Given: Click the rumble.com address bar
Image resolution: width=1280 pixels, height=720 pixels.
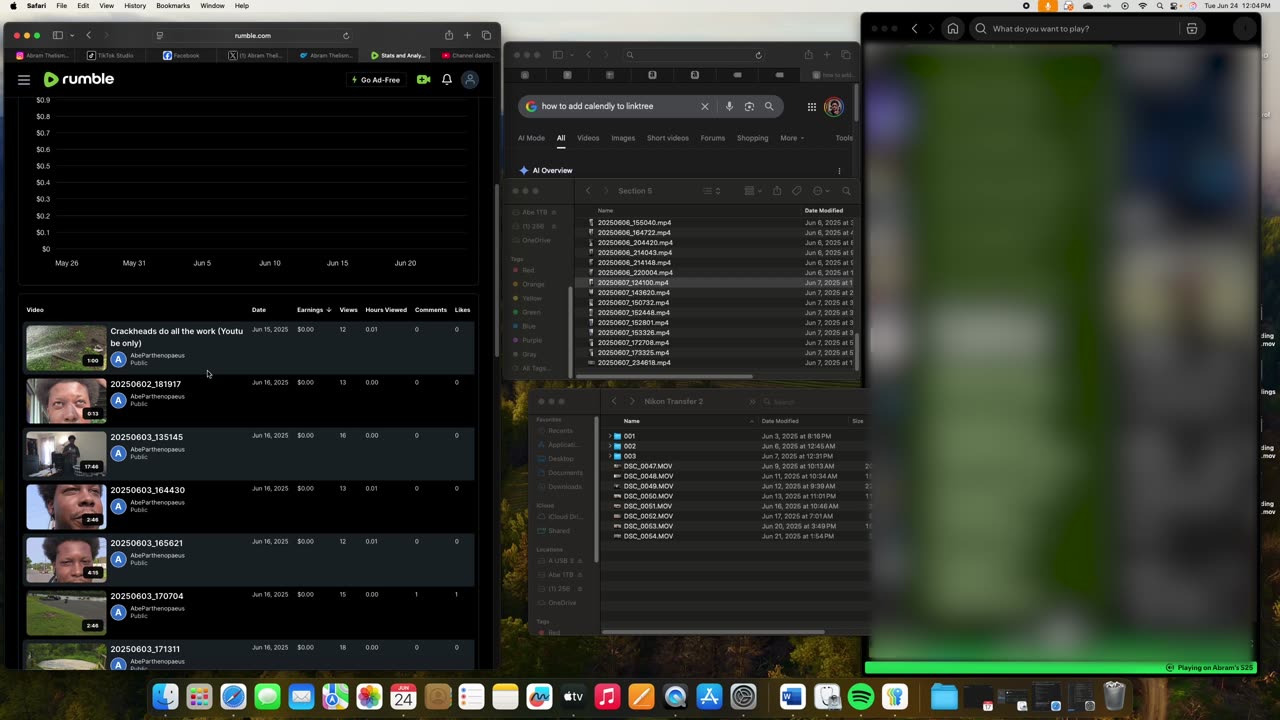Looking at the screenshot, I should click(x=252, y=36).
